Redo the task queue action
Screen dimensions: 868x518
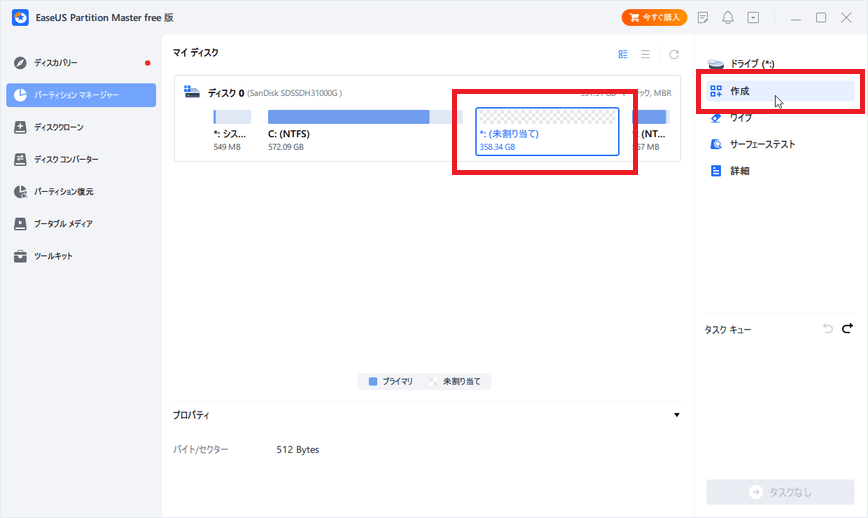847,328
